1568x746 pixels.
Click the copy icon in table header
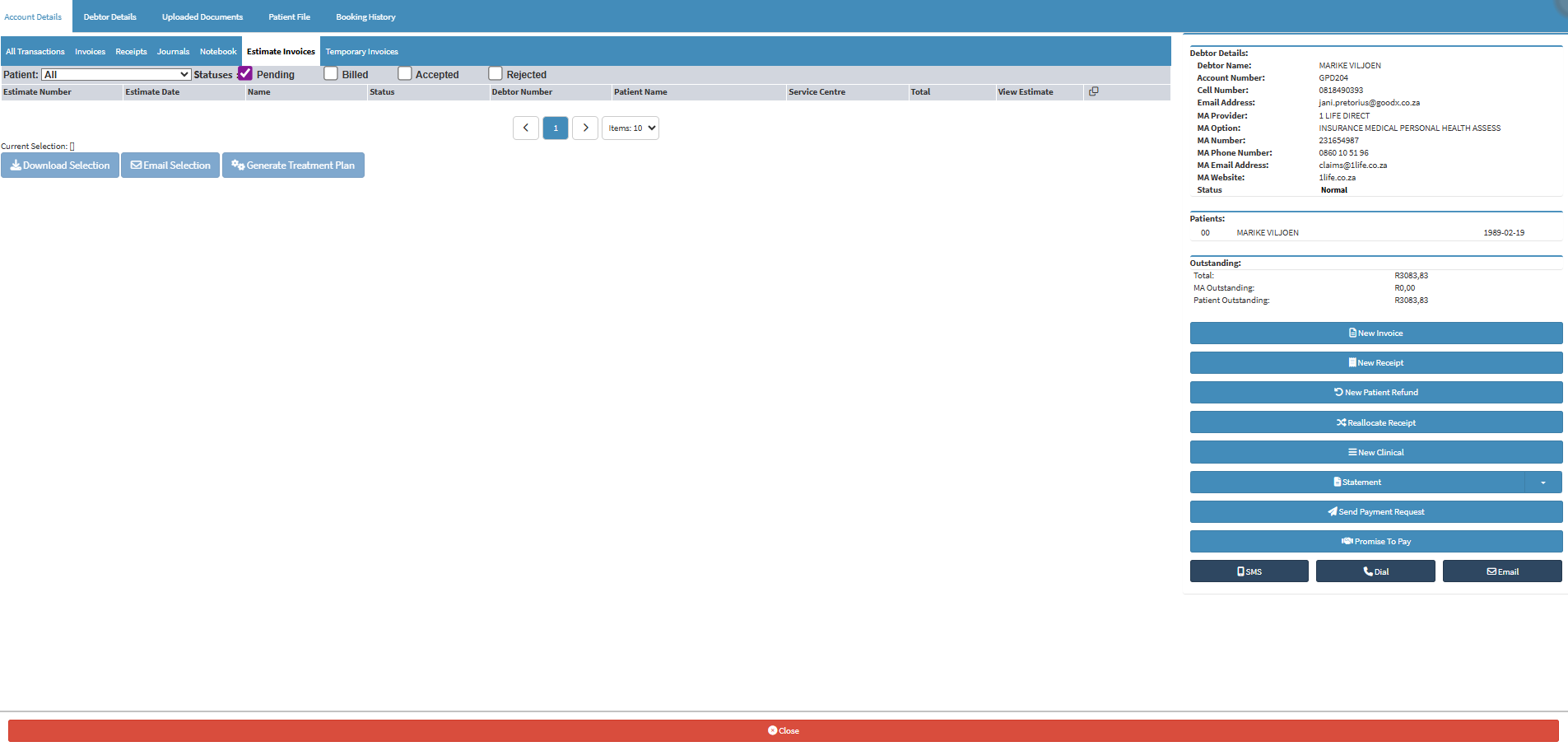click(x=1094, y=91)
